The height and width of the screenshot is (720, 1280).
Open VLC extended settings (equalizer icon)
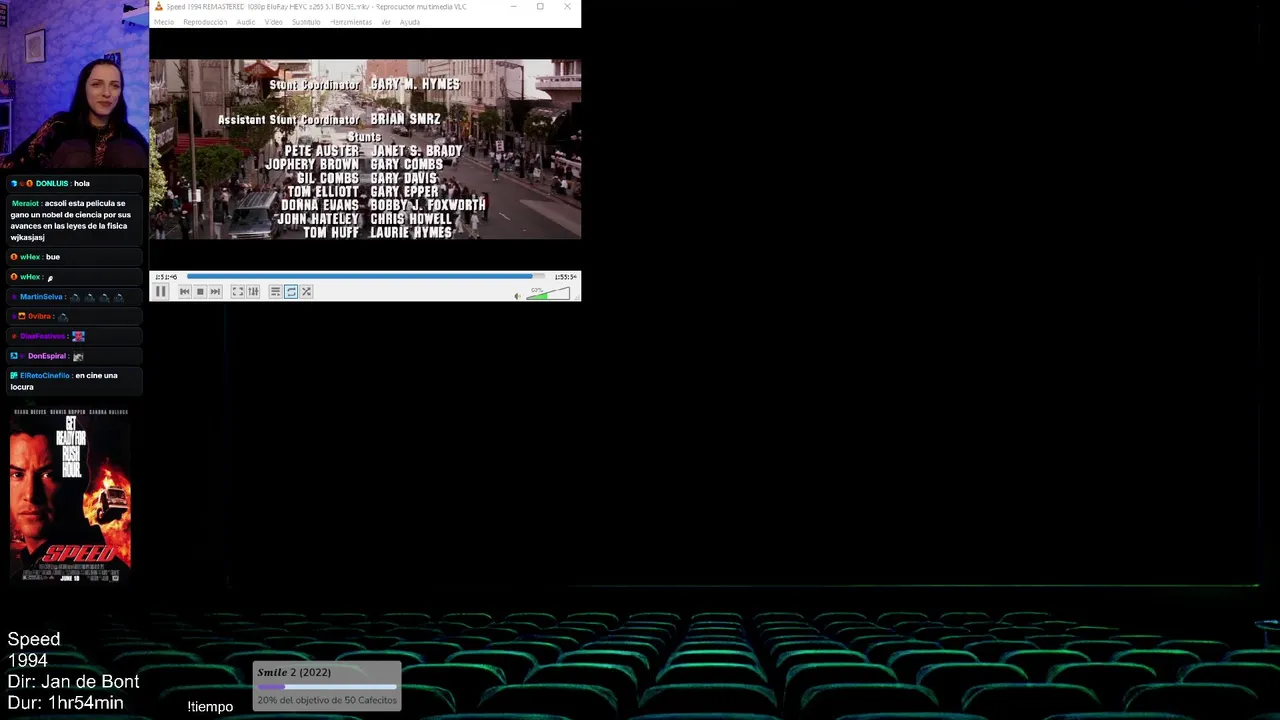pos(253,292)
